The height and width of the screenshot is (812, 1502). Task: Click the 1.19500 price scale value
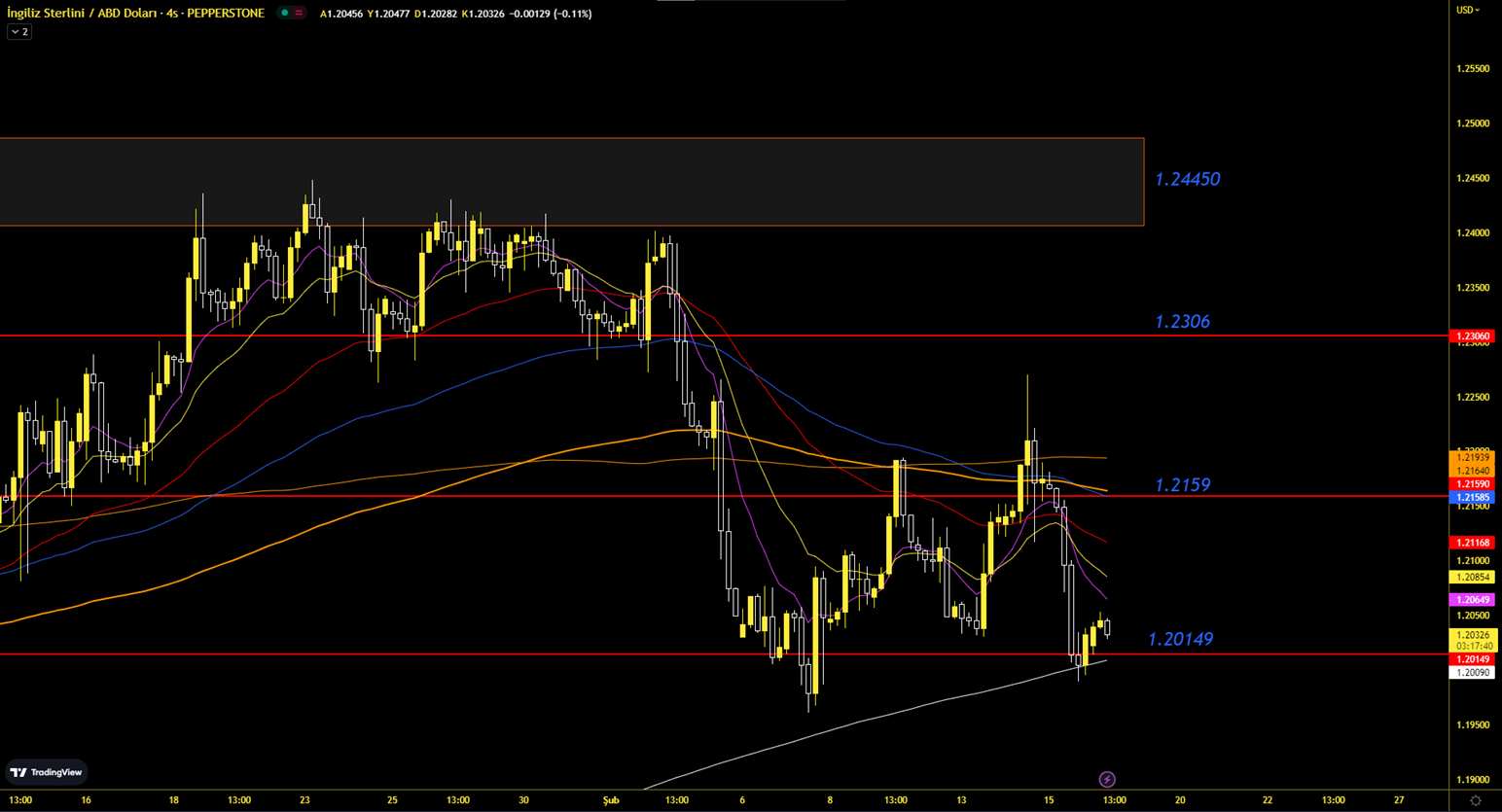(1473, 725)
